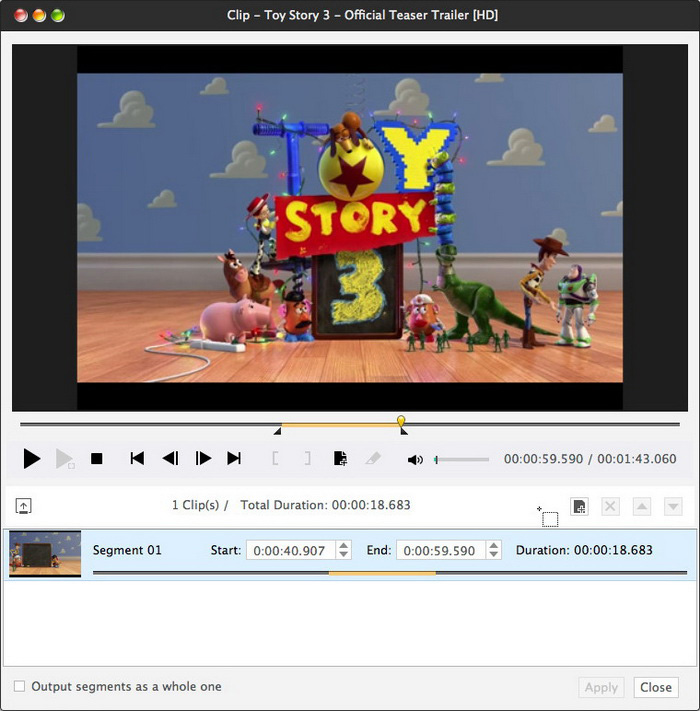The width and height of the screenshot is (700, 711).
Task: Step forward to the next frame
Action: (x=203, y=458)
